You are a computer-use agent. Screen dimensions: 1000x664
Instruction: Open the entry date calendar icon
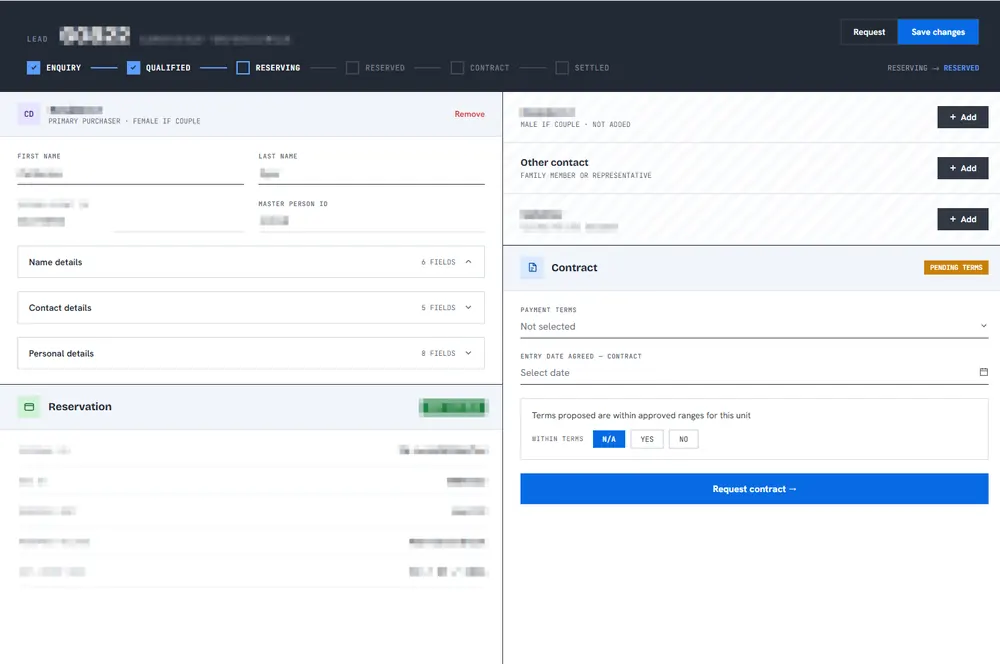point(983,372)
